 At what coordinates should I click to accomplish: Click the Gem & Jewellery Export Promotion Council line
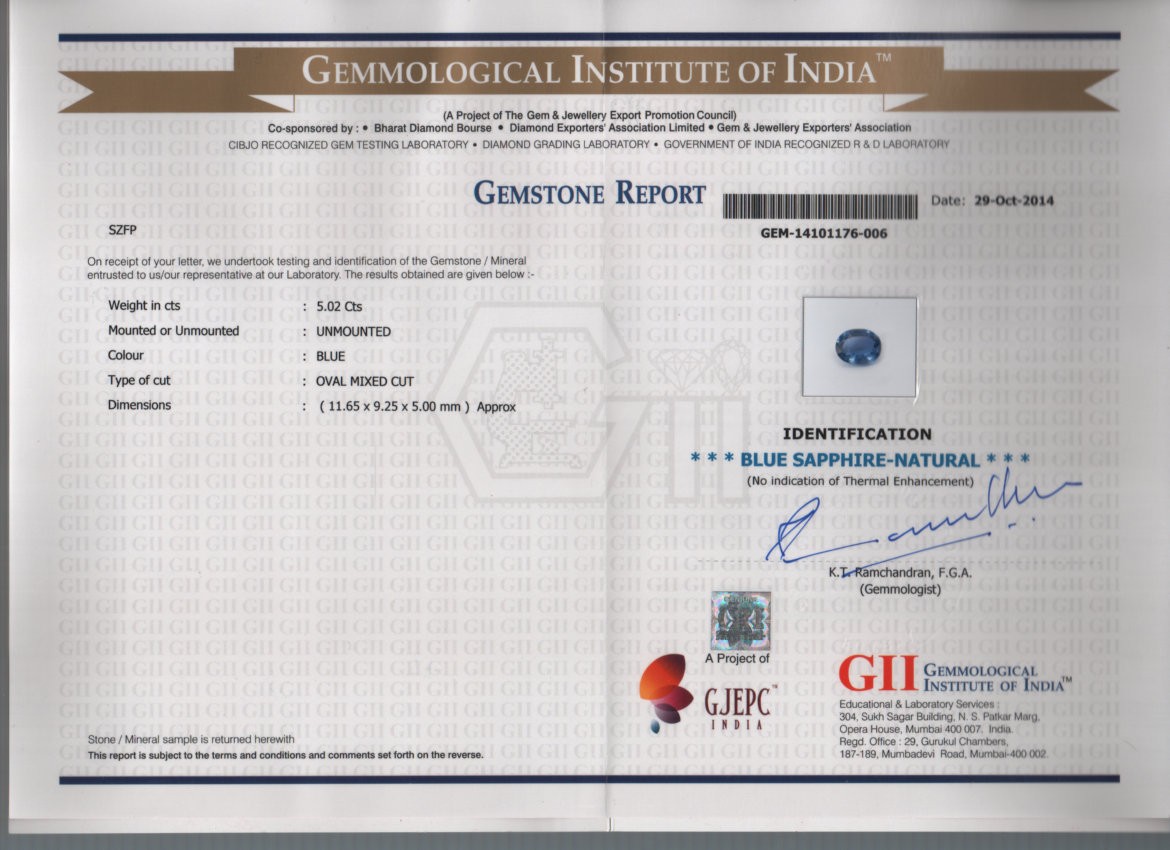[589, 115]
